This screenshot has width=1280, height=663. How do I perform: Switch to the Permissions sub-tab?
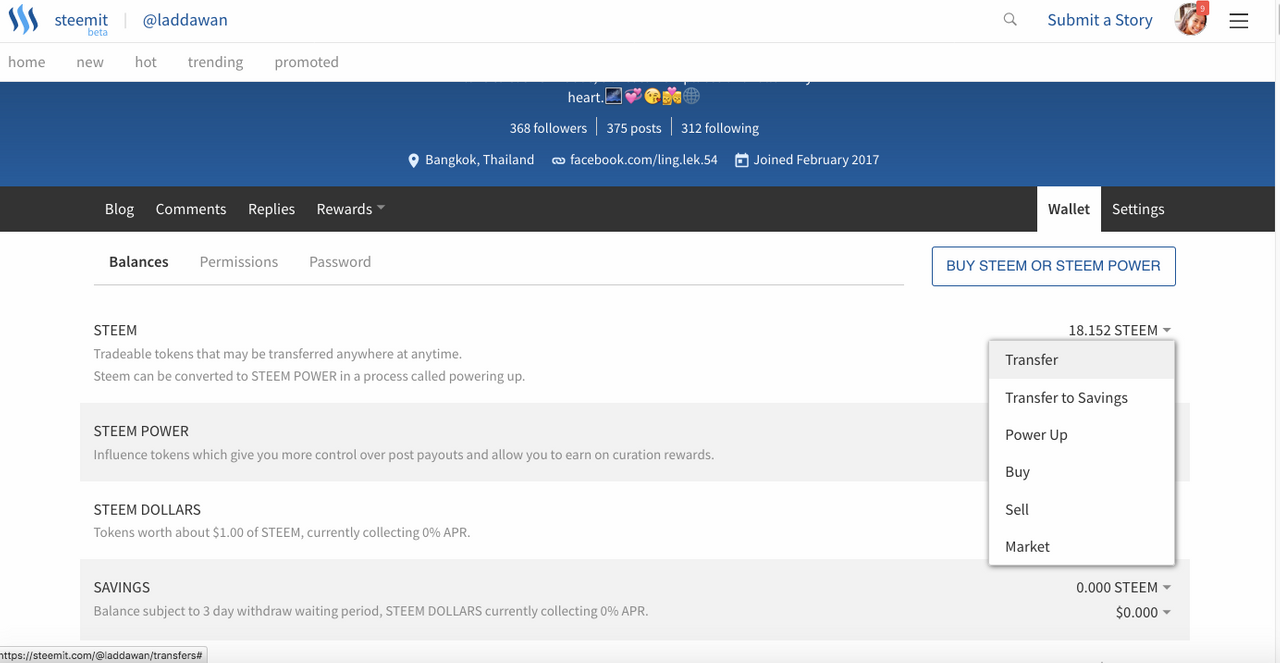(239, 262)
